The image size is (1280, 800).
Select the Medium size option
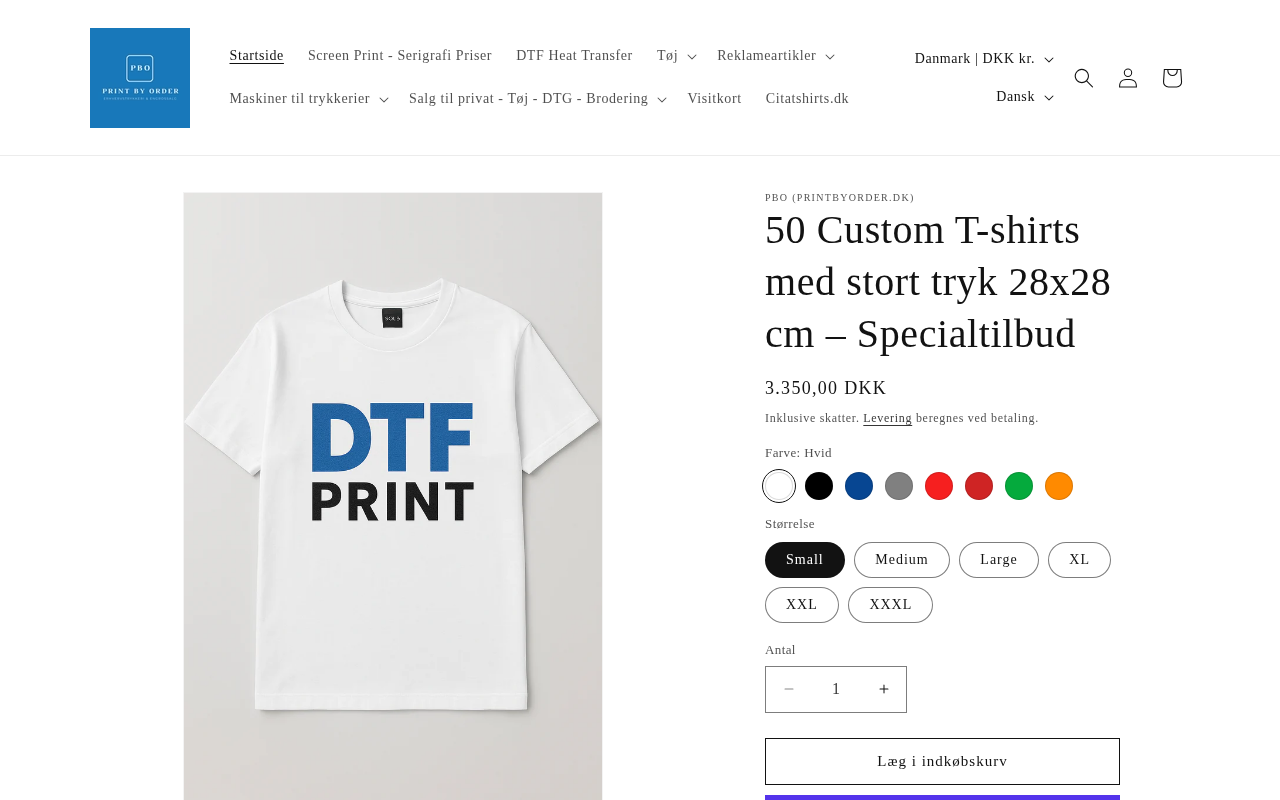click(901, 560)
